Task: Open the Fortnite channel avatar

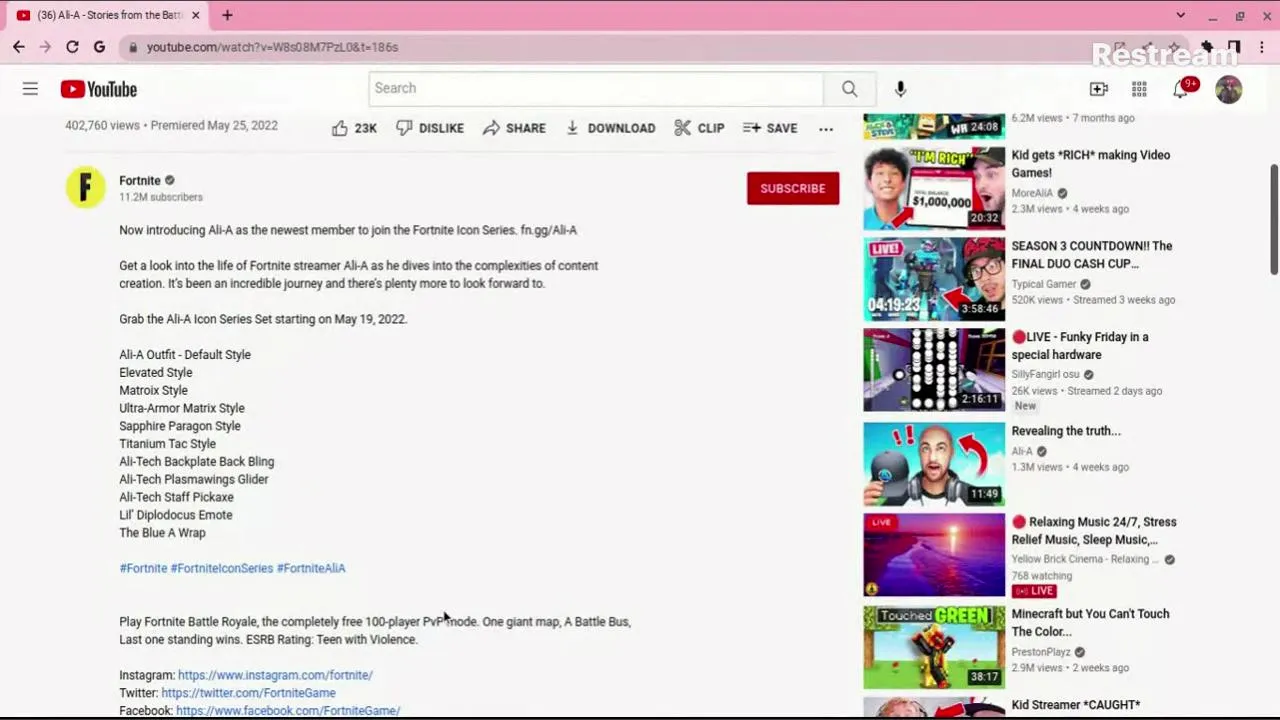Action: click(x=85, y=187)
